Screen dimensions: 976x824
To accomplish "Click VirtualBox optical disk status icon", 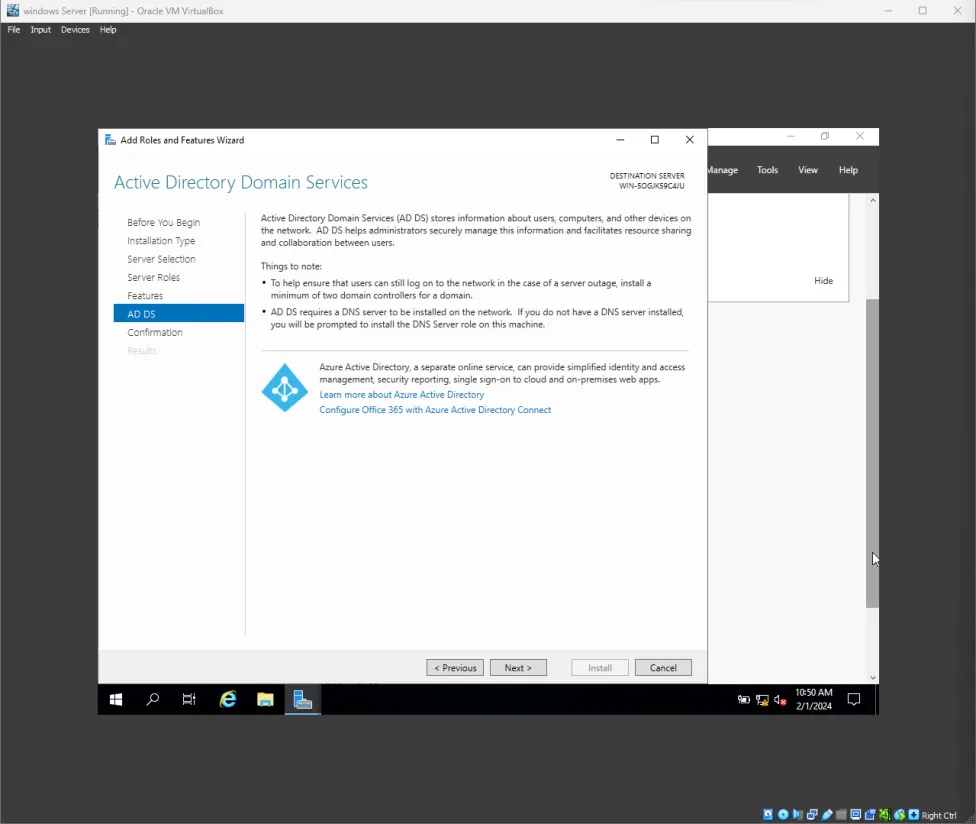I will (x=783, y=815).
